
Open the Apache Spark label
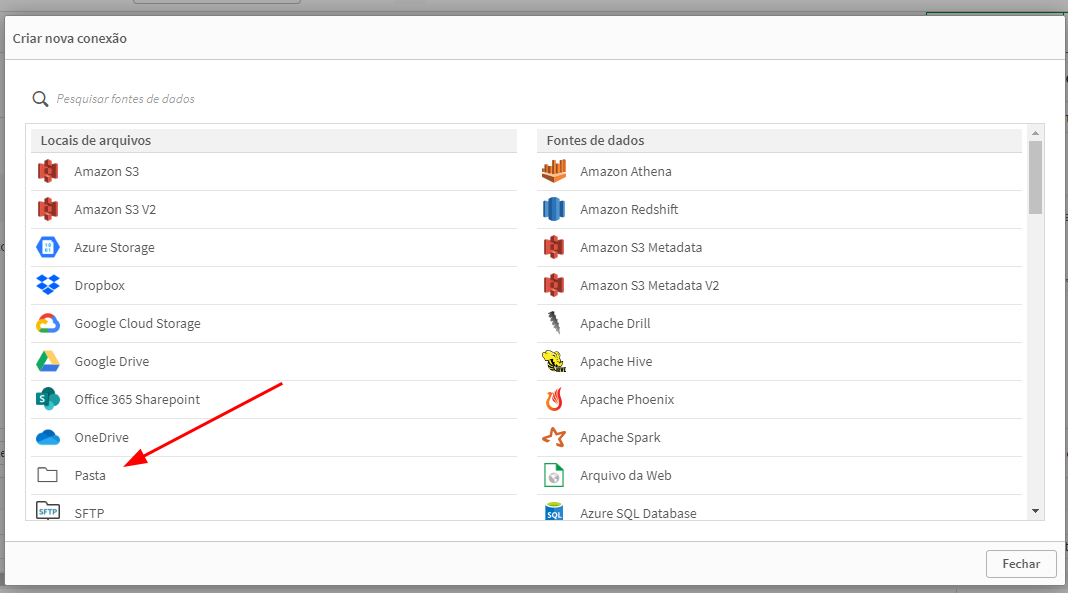coord(621,438)
